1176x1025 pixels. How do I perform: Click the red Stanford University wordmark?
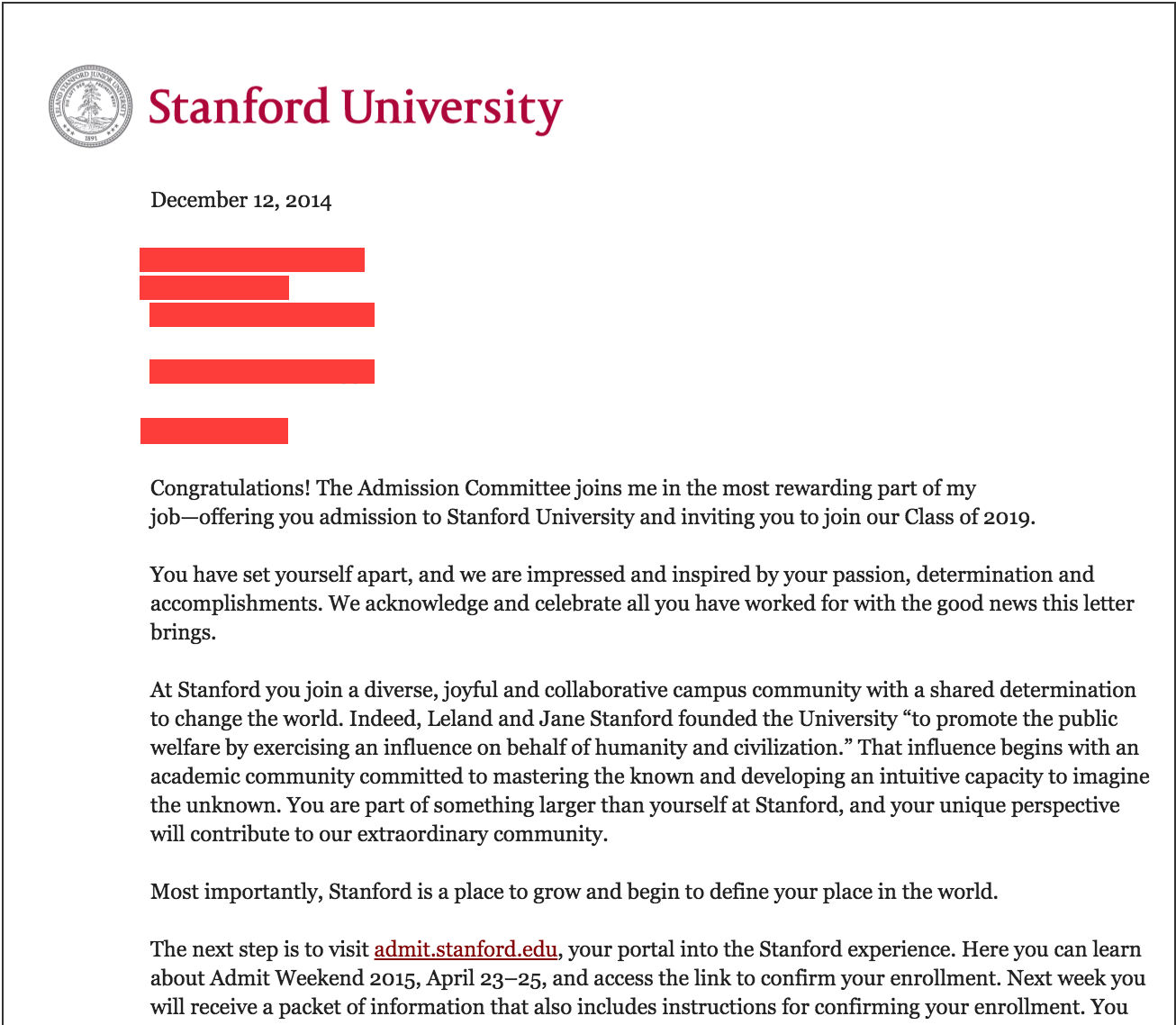point(355,108)
